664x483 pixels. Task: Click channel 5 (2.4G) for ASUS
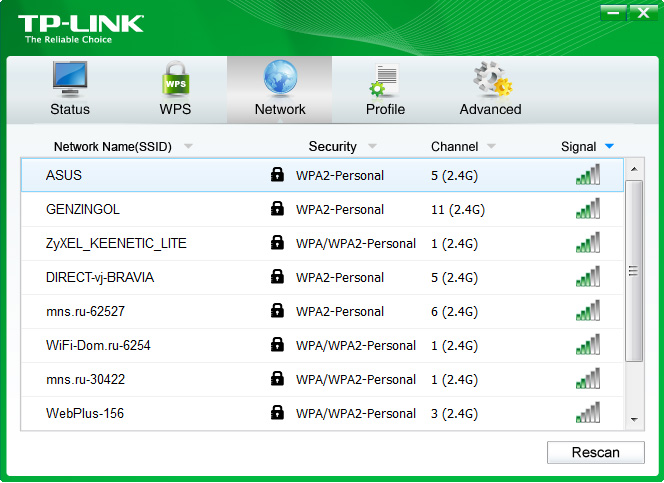tap(454, 176)
